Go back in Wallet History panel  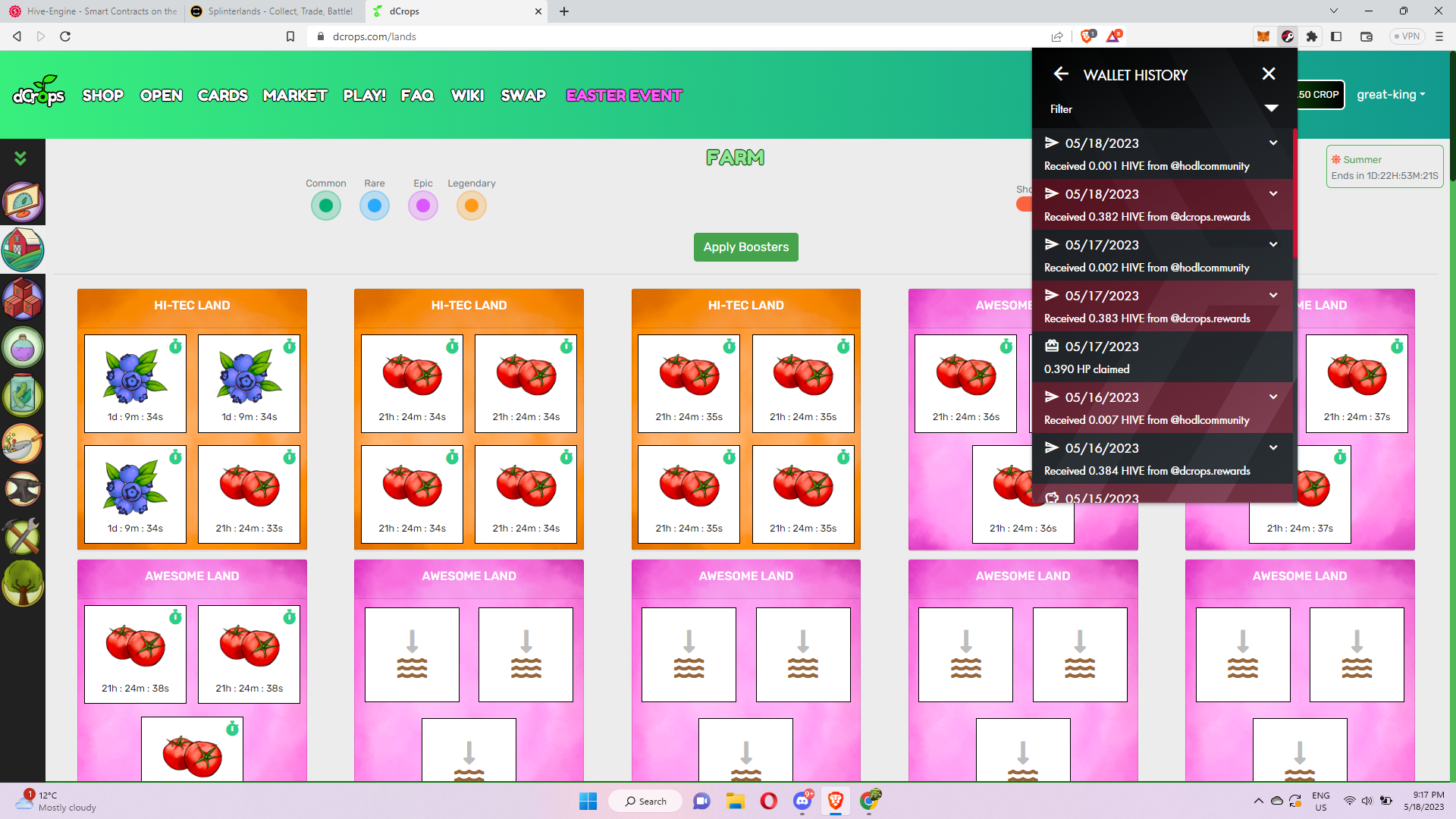point(1061,74)
